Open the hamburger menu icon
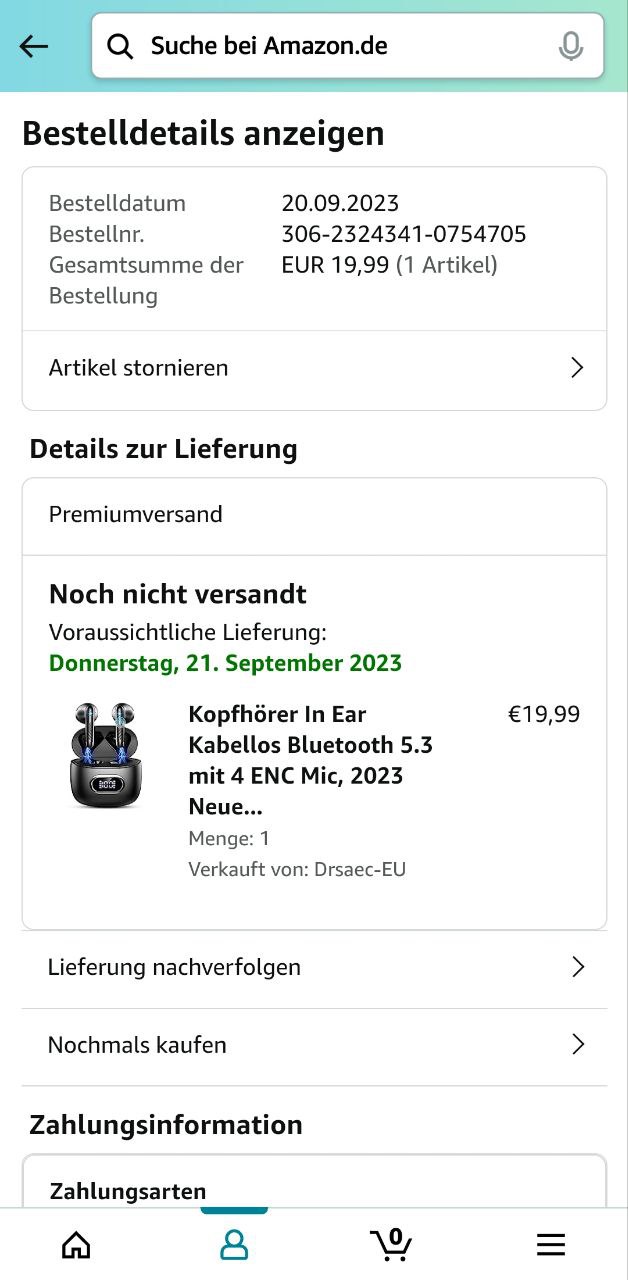 point(551,1244)
